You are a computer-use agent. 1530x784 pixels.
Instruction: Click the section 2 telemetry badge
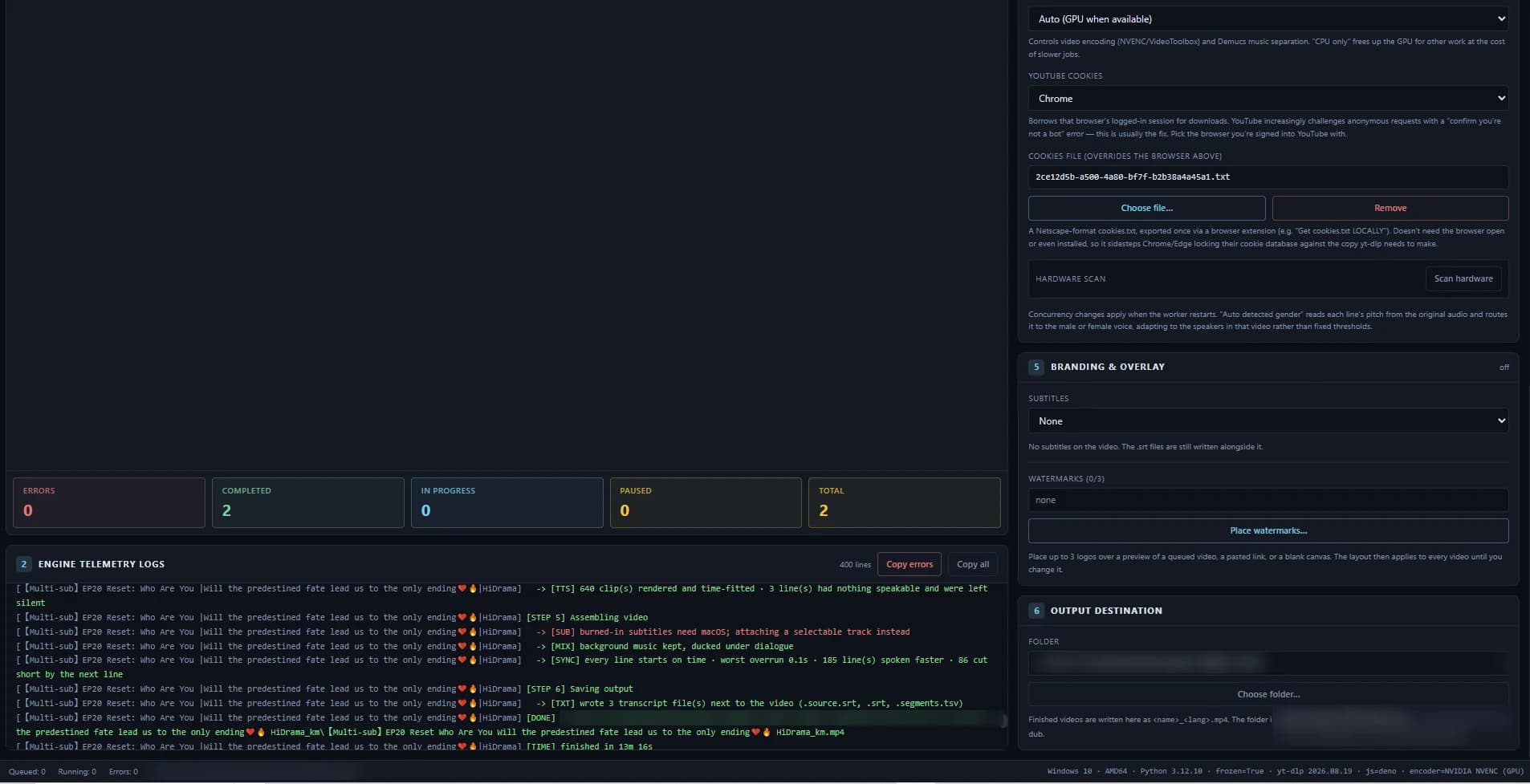(x=24, y=564)
